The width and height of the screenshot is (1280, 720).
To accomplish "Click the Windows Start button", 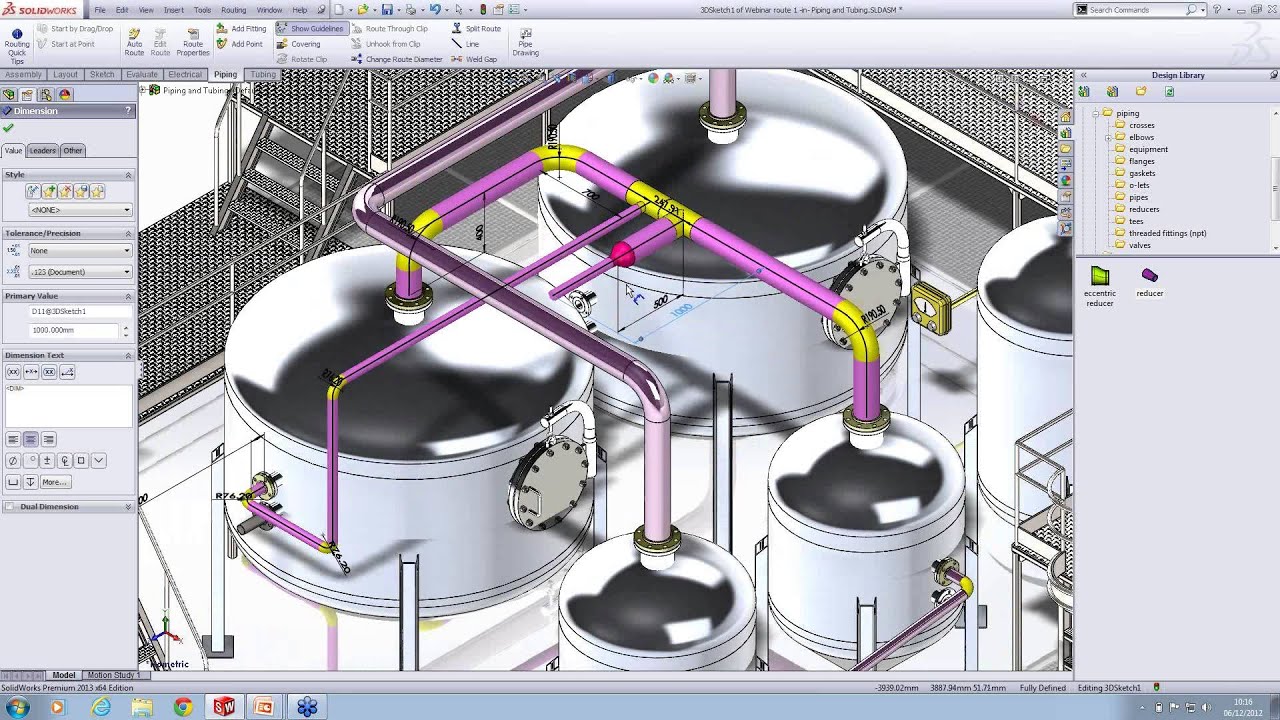I will [x=17, y=707].
